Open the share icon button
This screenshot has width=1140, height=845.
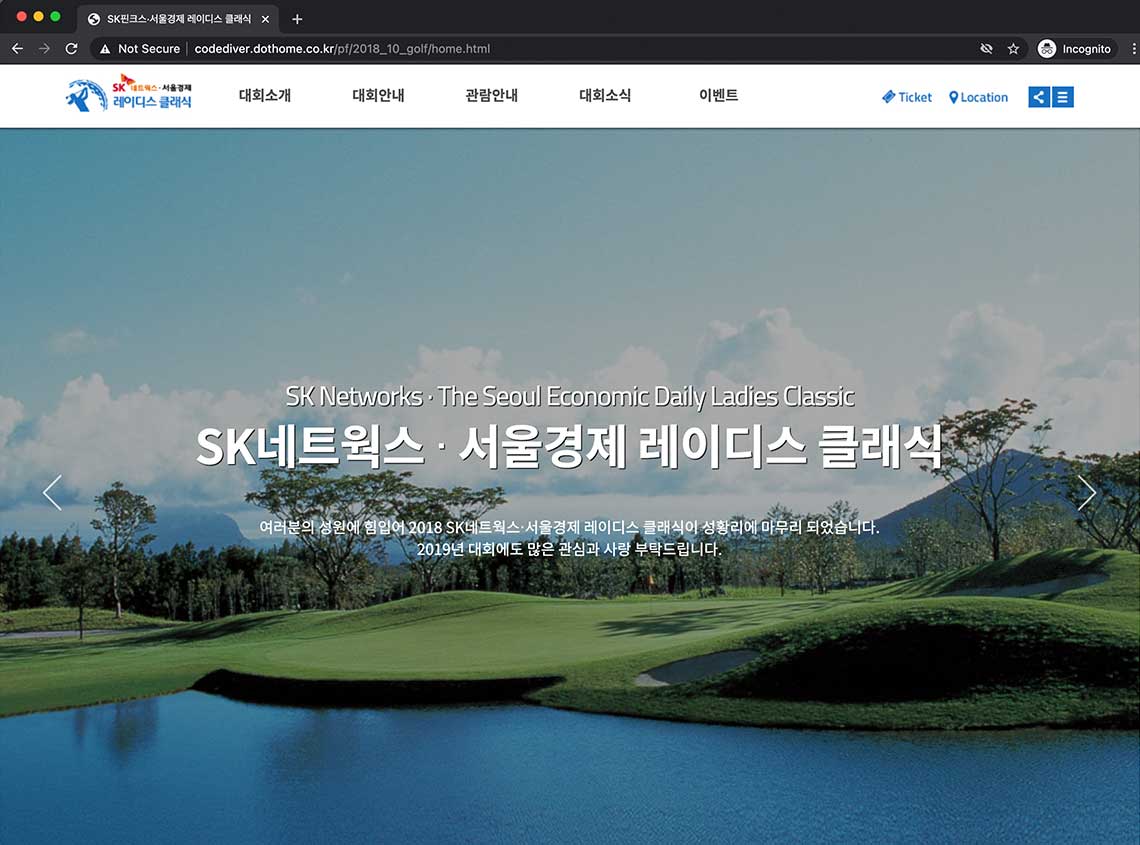(x=1039, y=97)
